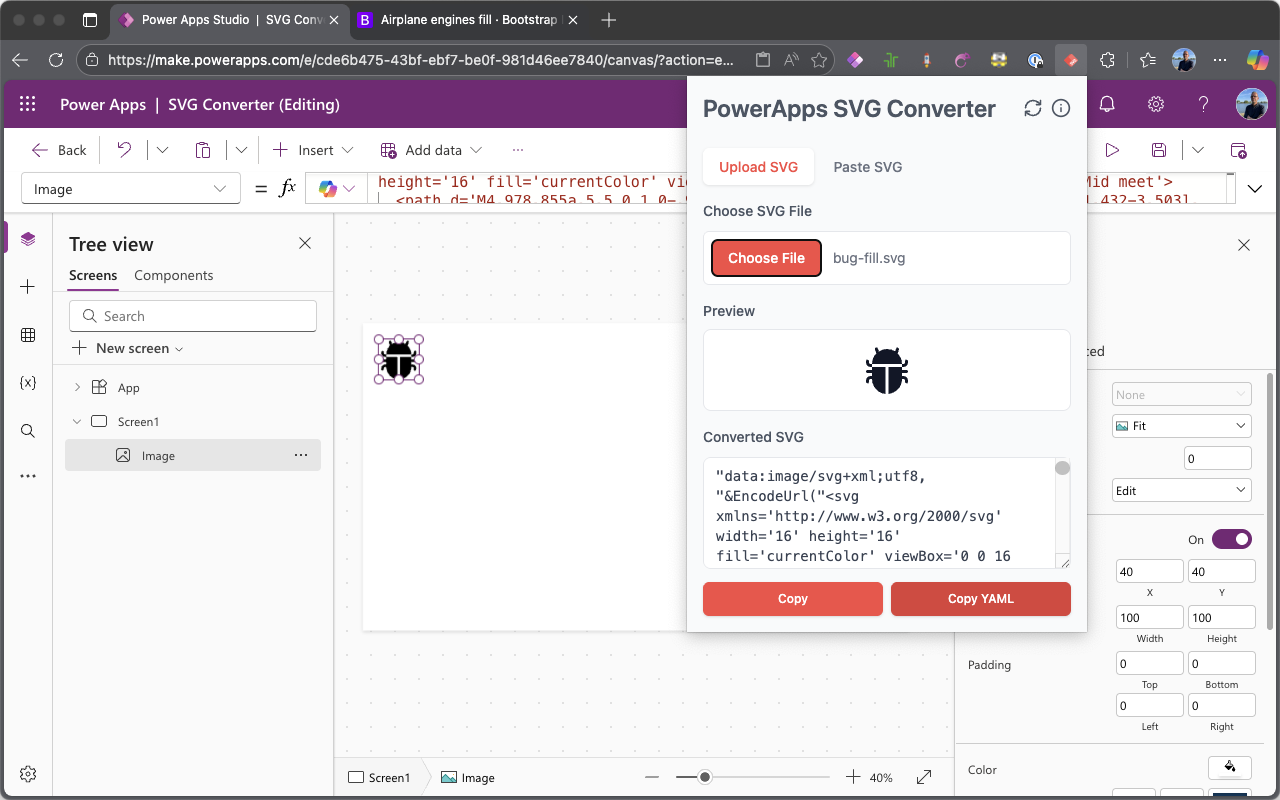Viewport: 1280px width, 800px height.
Task: Switch to Power Apps Studio browser tab
Action: click(x=228, y=20)
